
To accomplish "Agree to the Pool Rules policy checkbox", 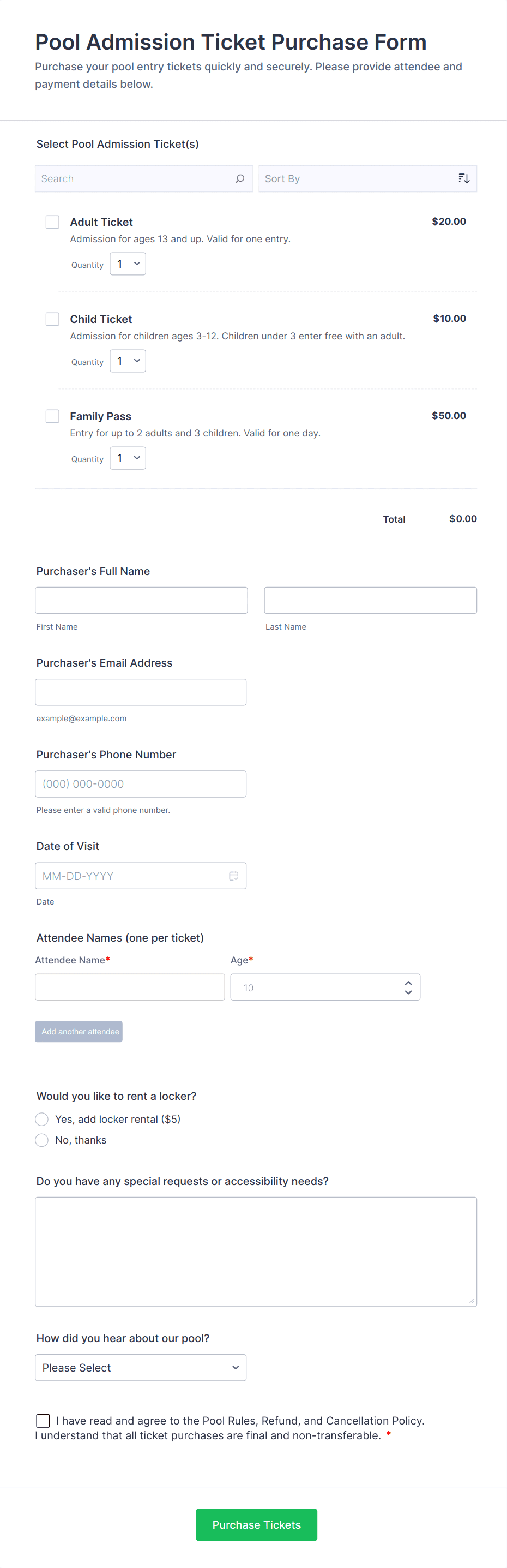I will [x=43, y=1421].
